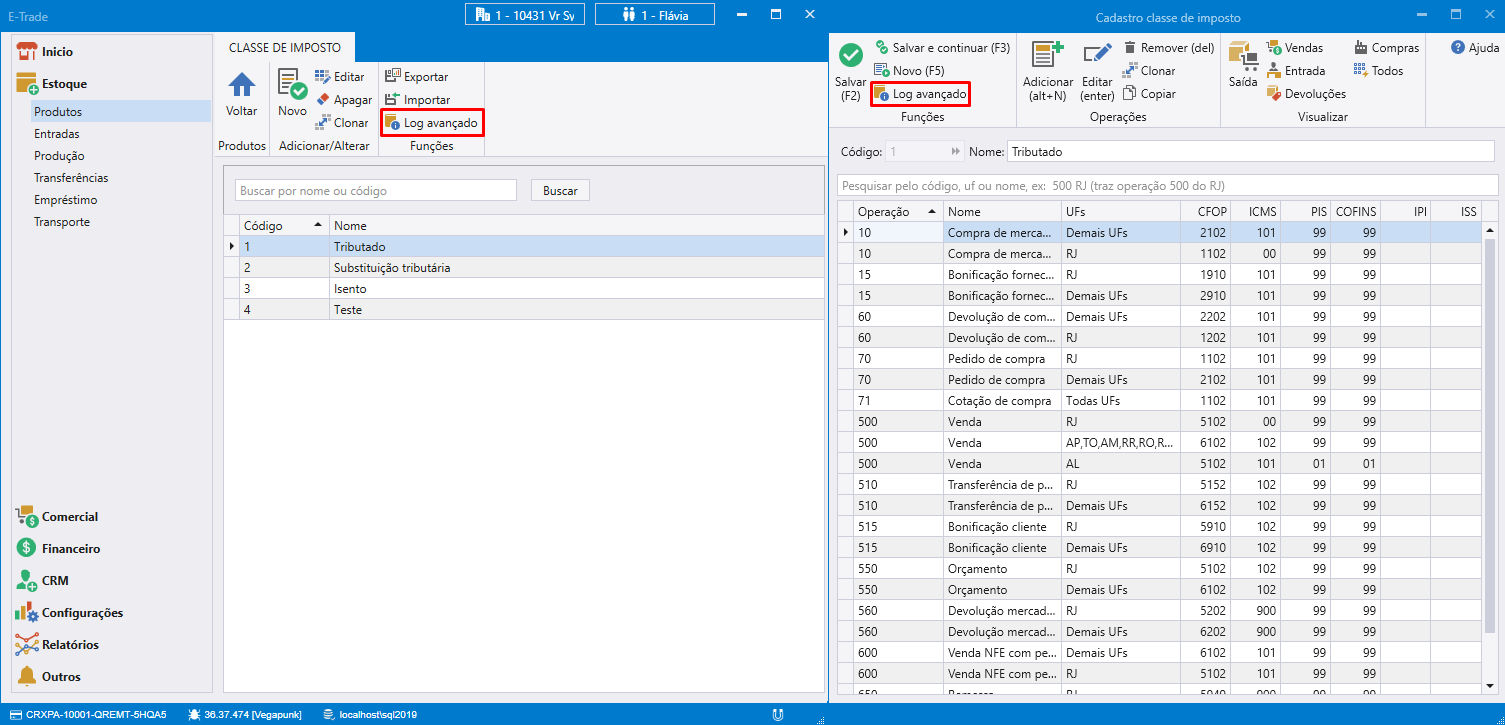Show Devoluções operations view
The width and height of the screenshot is (1505, 725).
[x=1306, y=94]
